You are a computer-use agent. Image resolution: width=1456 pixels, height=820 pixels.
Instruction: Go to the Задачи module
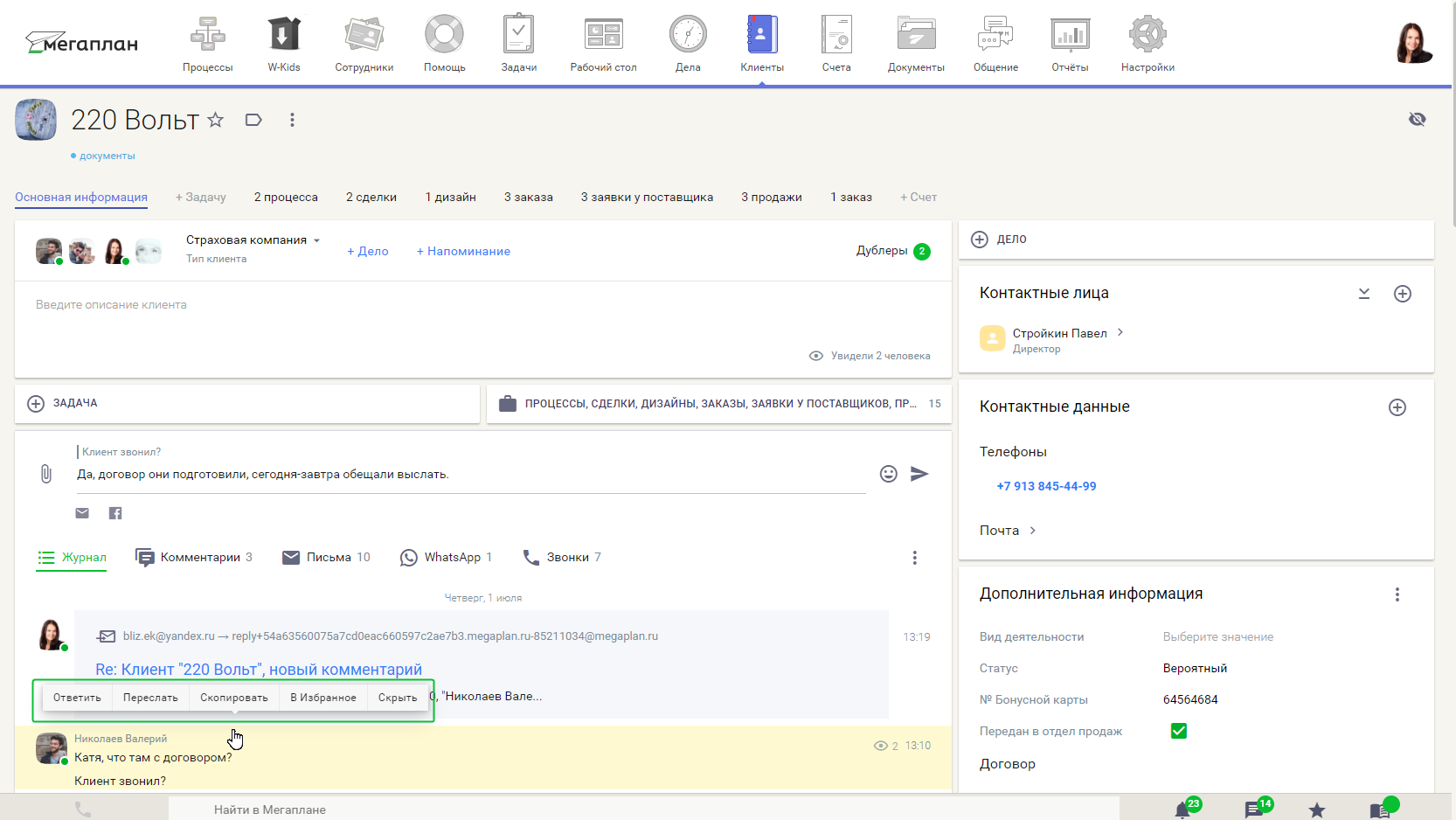pyautogui.click(x=519, y=44)
